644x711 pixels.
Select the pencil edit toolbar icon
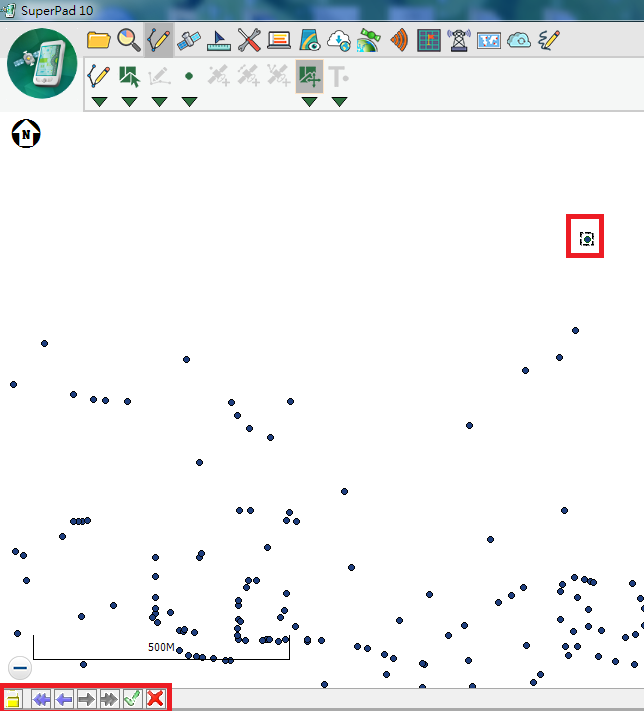click(158, 40)
